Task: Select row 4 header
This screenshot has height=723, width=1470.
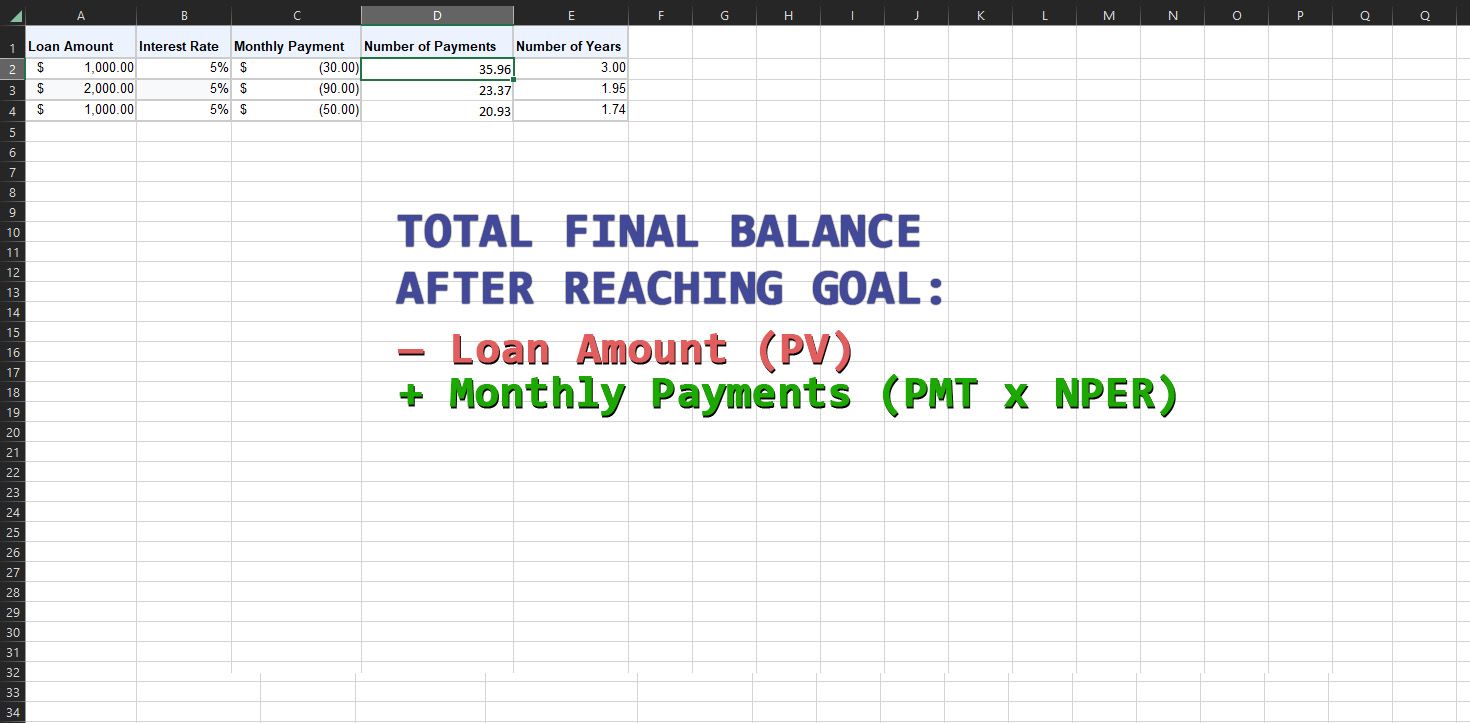Action: pyautogui.click(x=12, y=110)
